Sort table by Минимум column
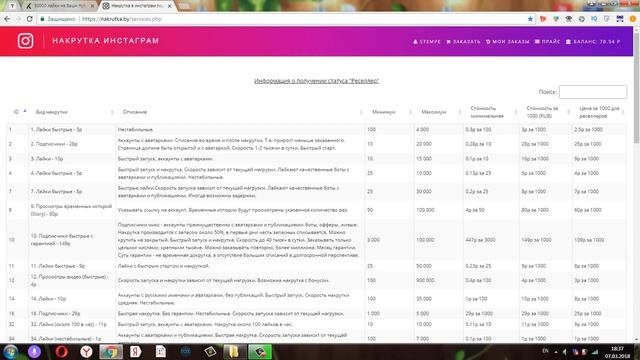 point(389,112)
